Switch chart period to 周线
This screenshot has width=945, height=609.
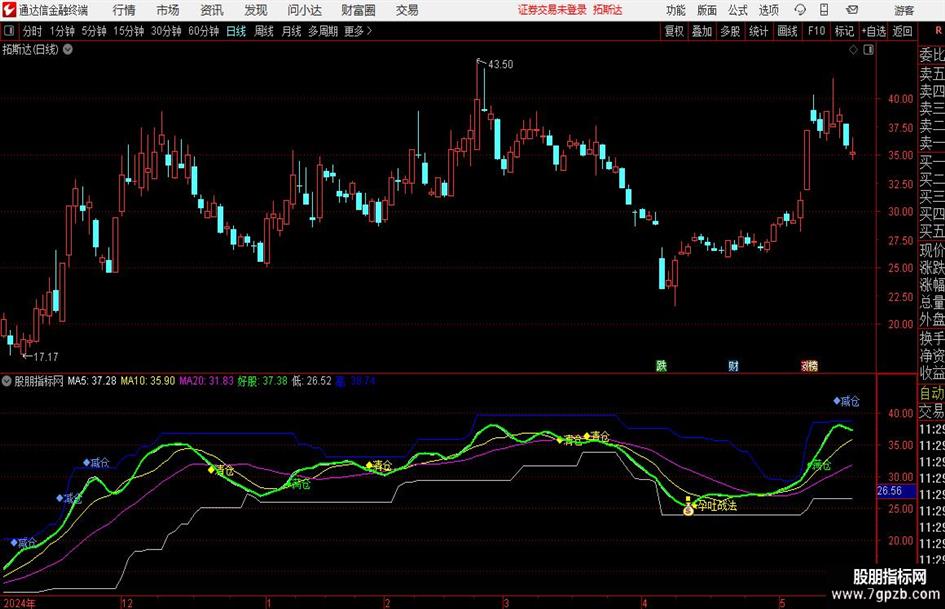(264, 31)
